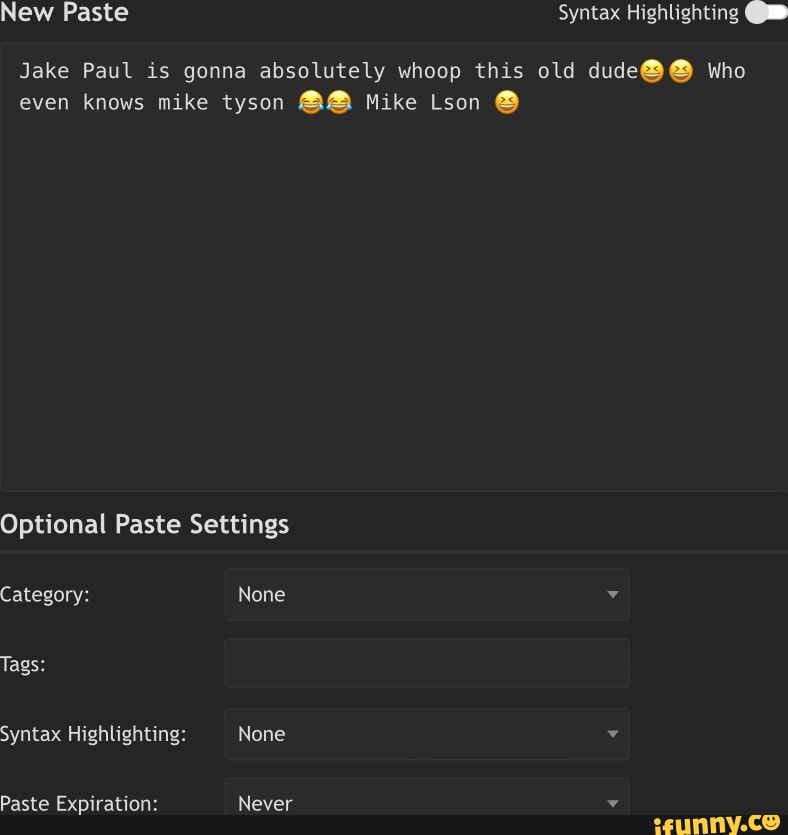The height and width of the screenshot is (835, 788).
Task: Open the Category dropdown
Action: point(427,594)
